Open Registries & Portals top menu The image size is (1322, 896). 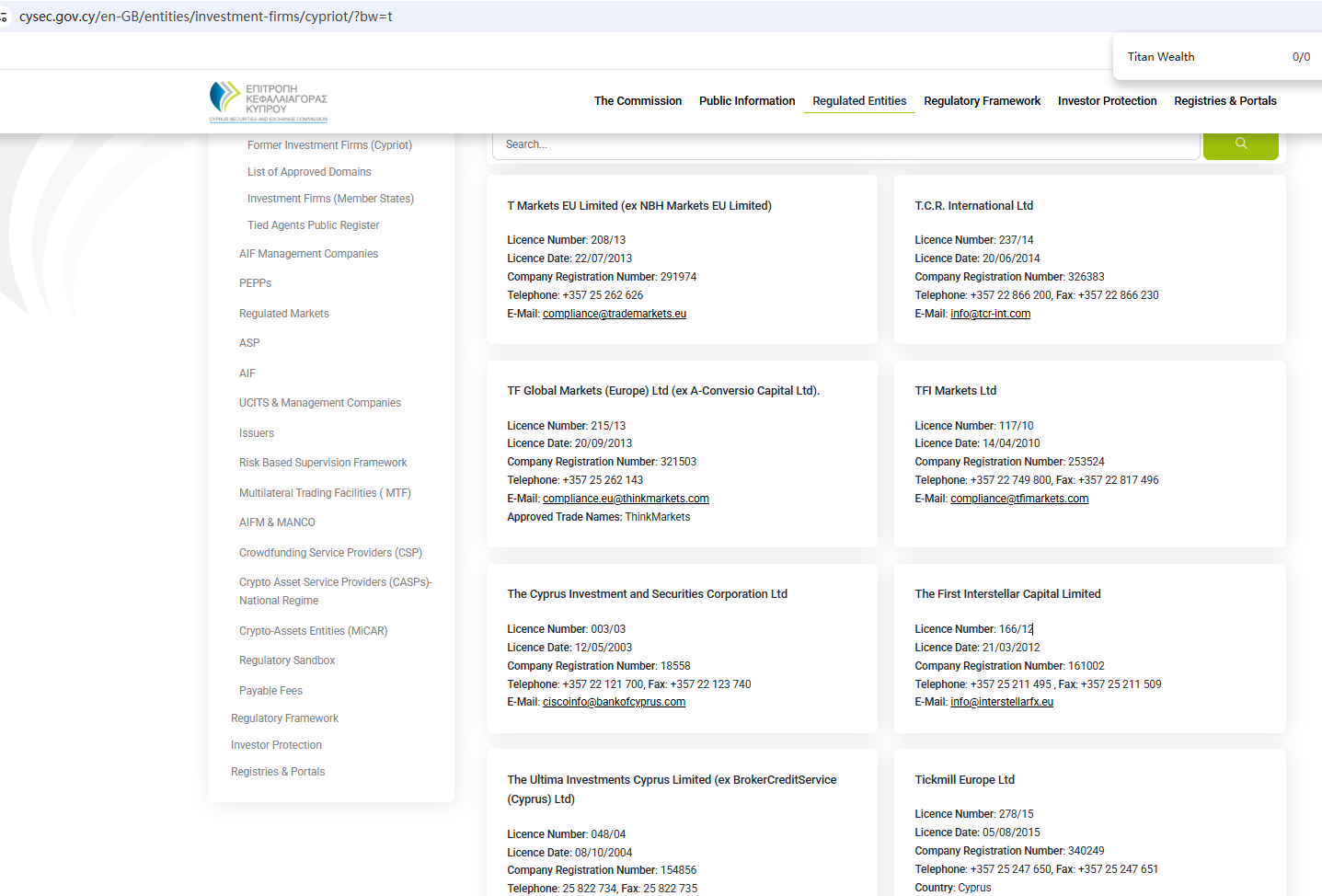(1224, 101)
